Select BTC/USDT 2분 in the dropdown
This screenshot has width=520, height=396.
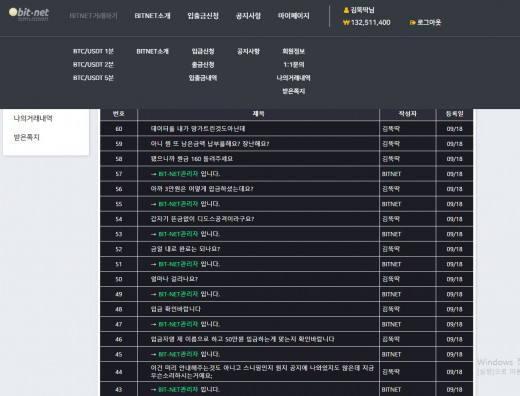(93, 65)
